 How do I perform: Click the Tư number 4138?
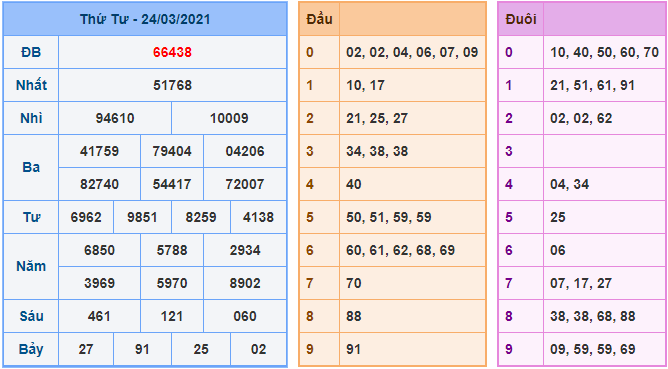tap(258, 217)
